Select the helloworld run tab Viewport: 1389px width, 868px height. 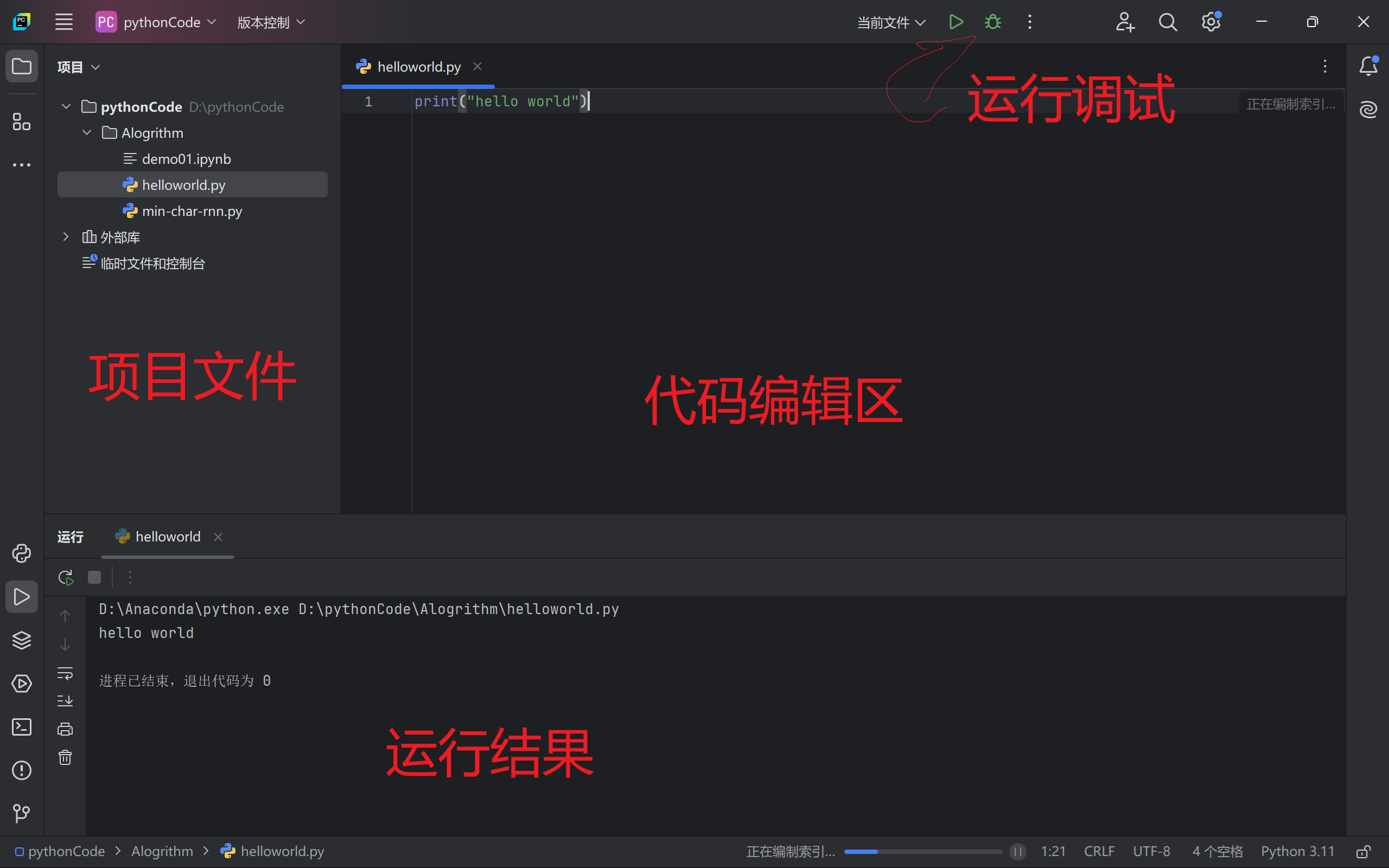(167, 536)
